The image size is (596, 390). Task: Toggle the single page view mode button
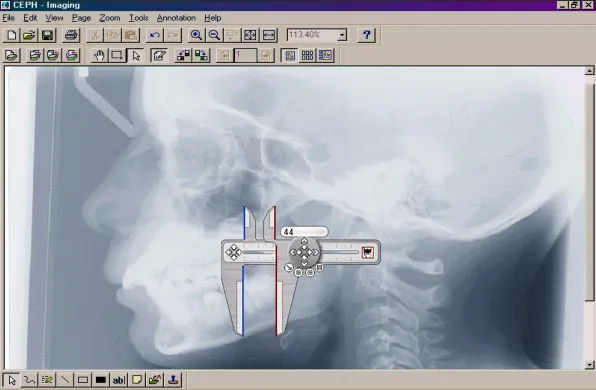pos(290,55)
